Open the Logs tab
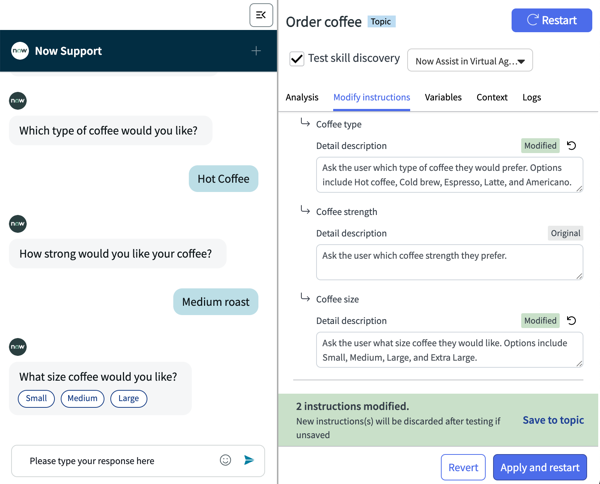 point(532,98)
